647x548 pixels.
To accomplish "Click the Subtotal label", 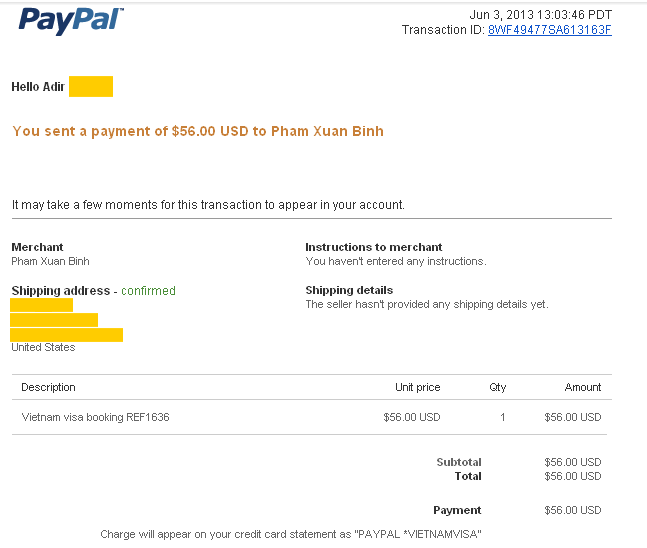I will point(458,462).
